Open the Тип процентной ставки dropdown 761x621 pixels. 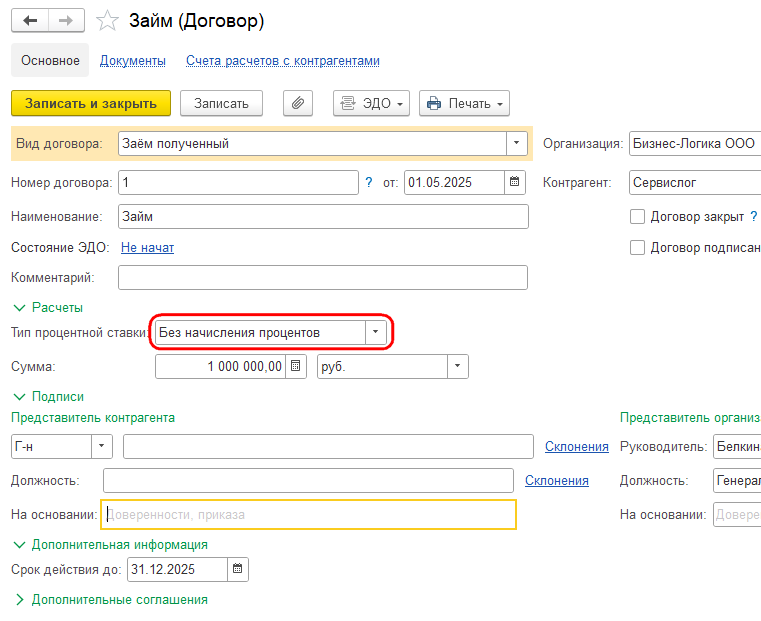pos(375,332)
